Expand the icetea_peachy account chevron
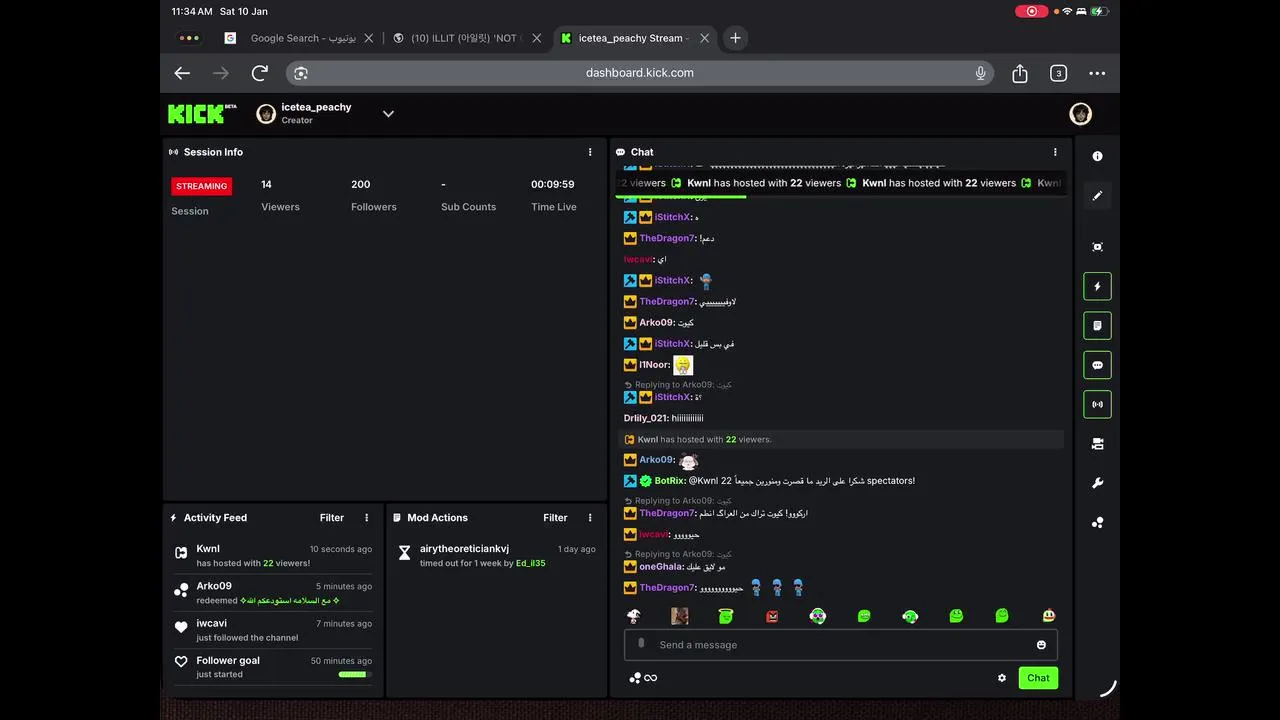The image size is (1280, 720). coord(388,114)
